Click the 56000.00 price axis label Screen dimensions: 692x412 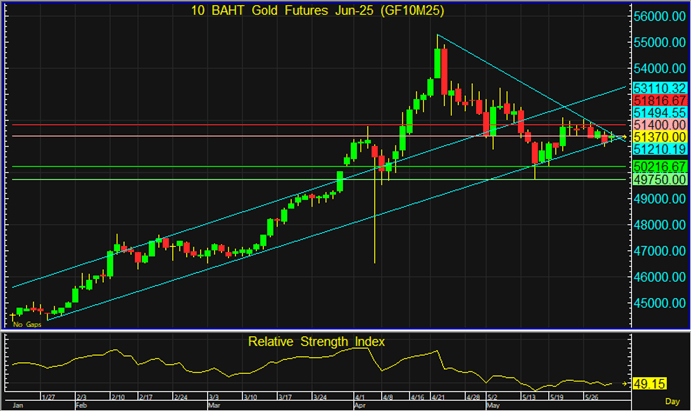point(660,17)
